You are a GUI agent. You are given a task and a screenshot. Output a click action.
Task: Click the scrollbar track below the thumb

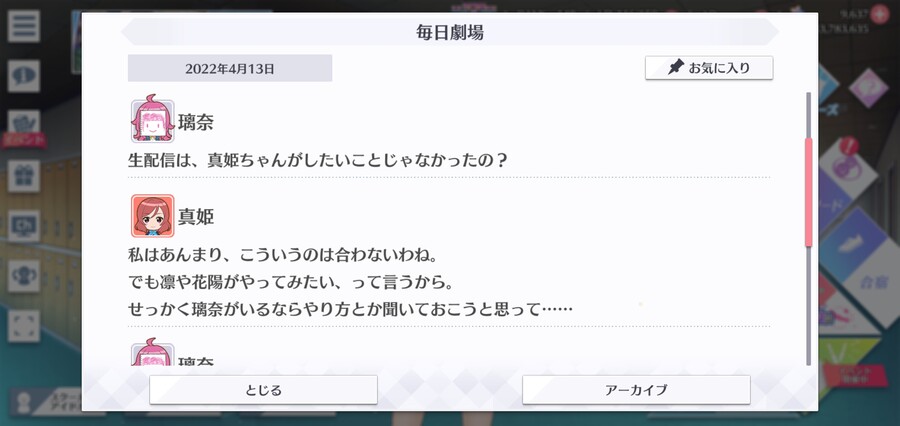[809, 306]
